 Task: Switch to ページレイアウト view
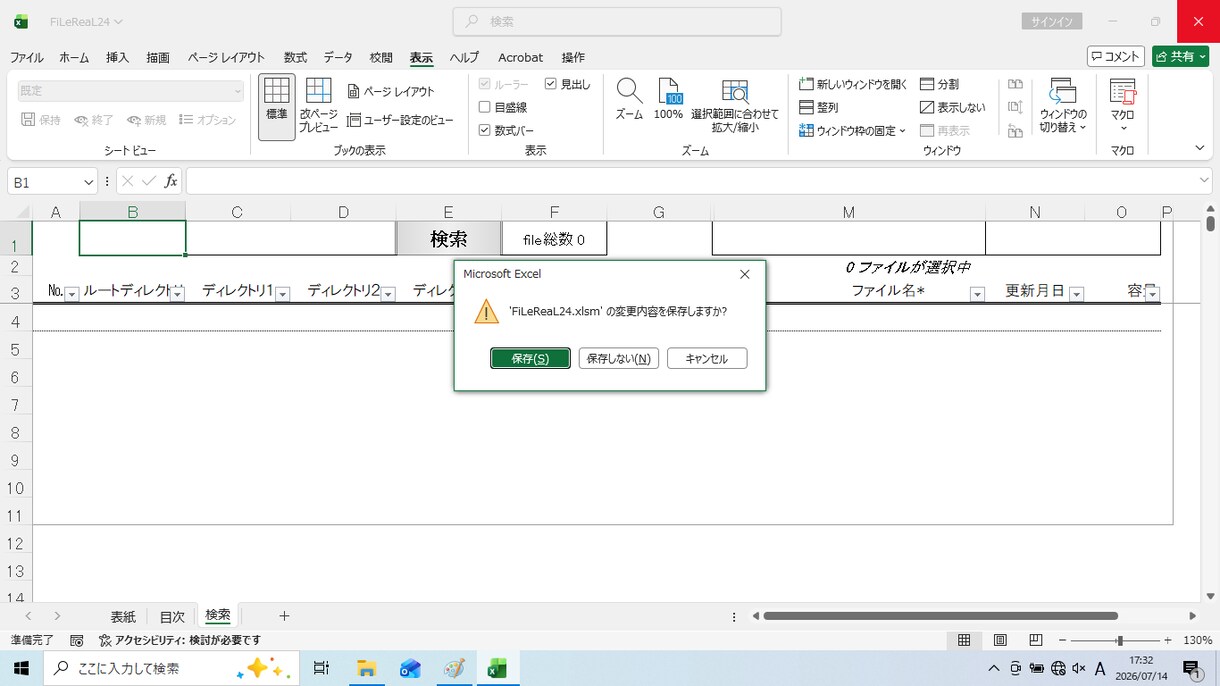tap(391, 91)
